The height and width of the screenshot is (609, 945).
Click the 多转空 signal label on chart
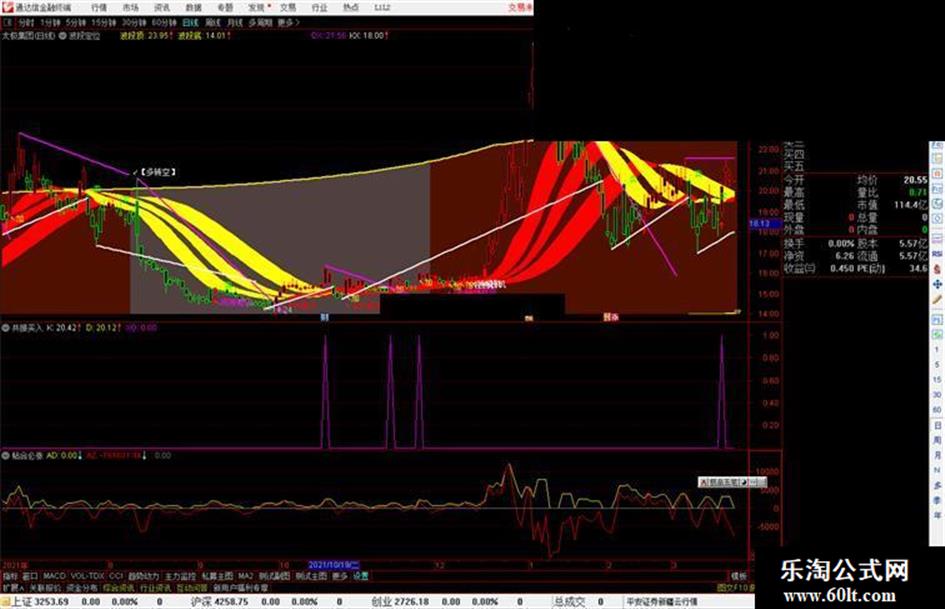pos(158,172)
